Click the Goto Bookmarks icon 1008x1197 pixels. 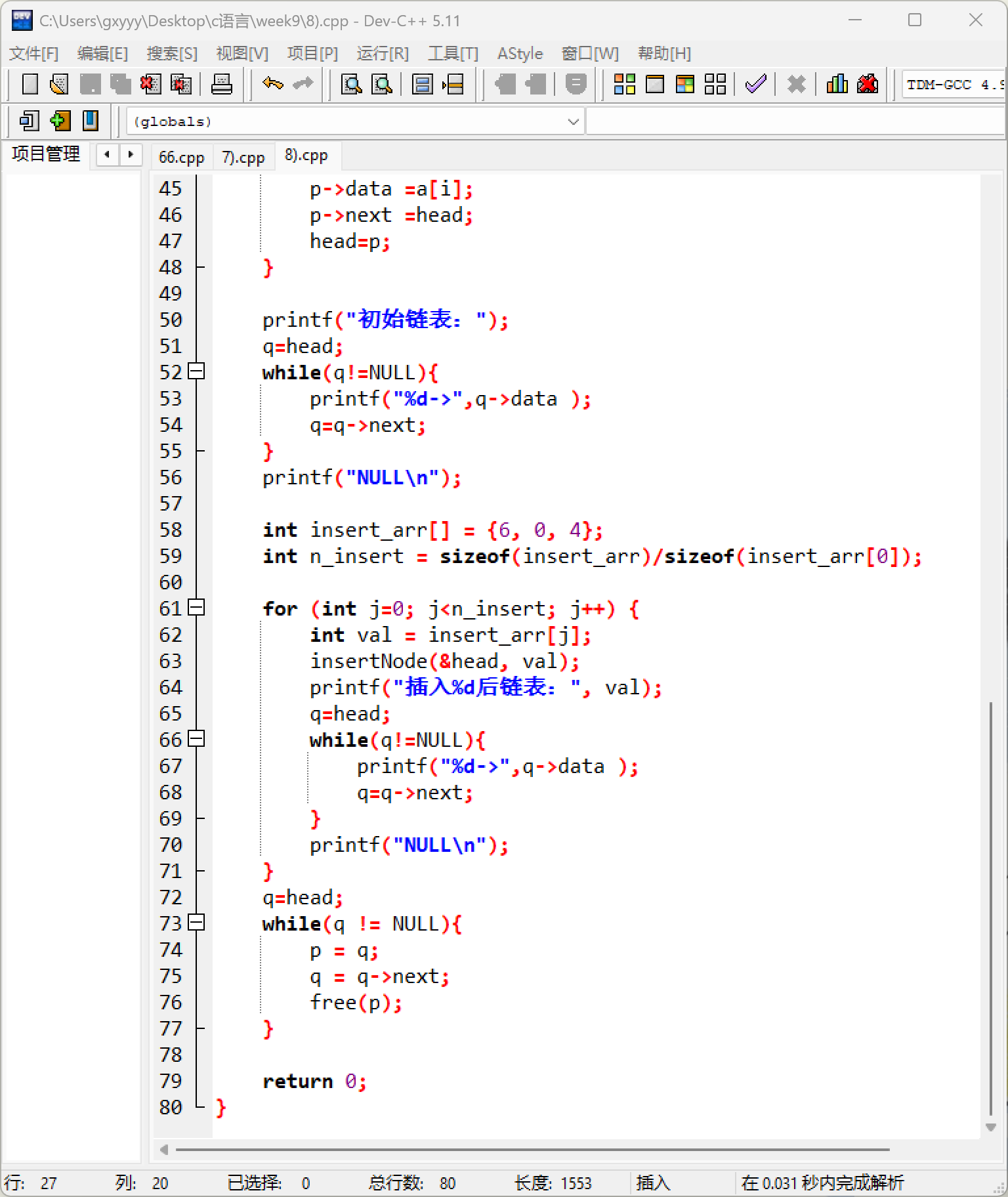(90, 121)
